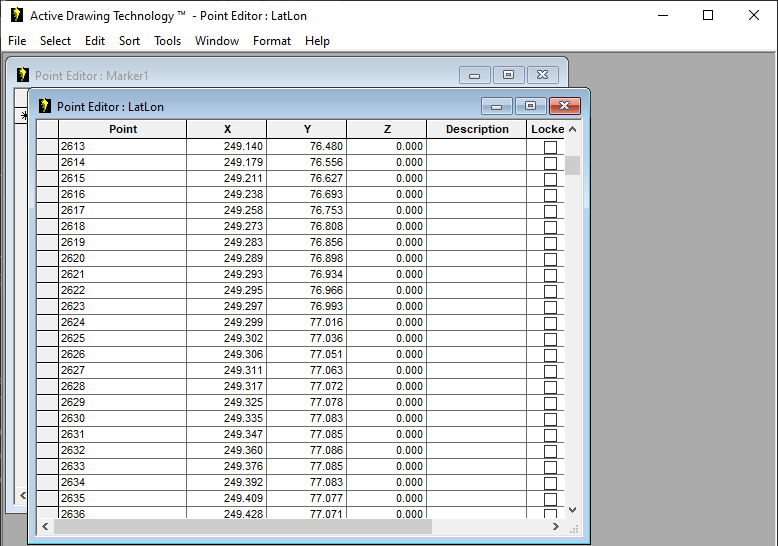Check the Locked box for point 2613
The width and height of the screenshot is (778, 546).
coord(550,147)
